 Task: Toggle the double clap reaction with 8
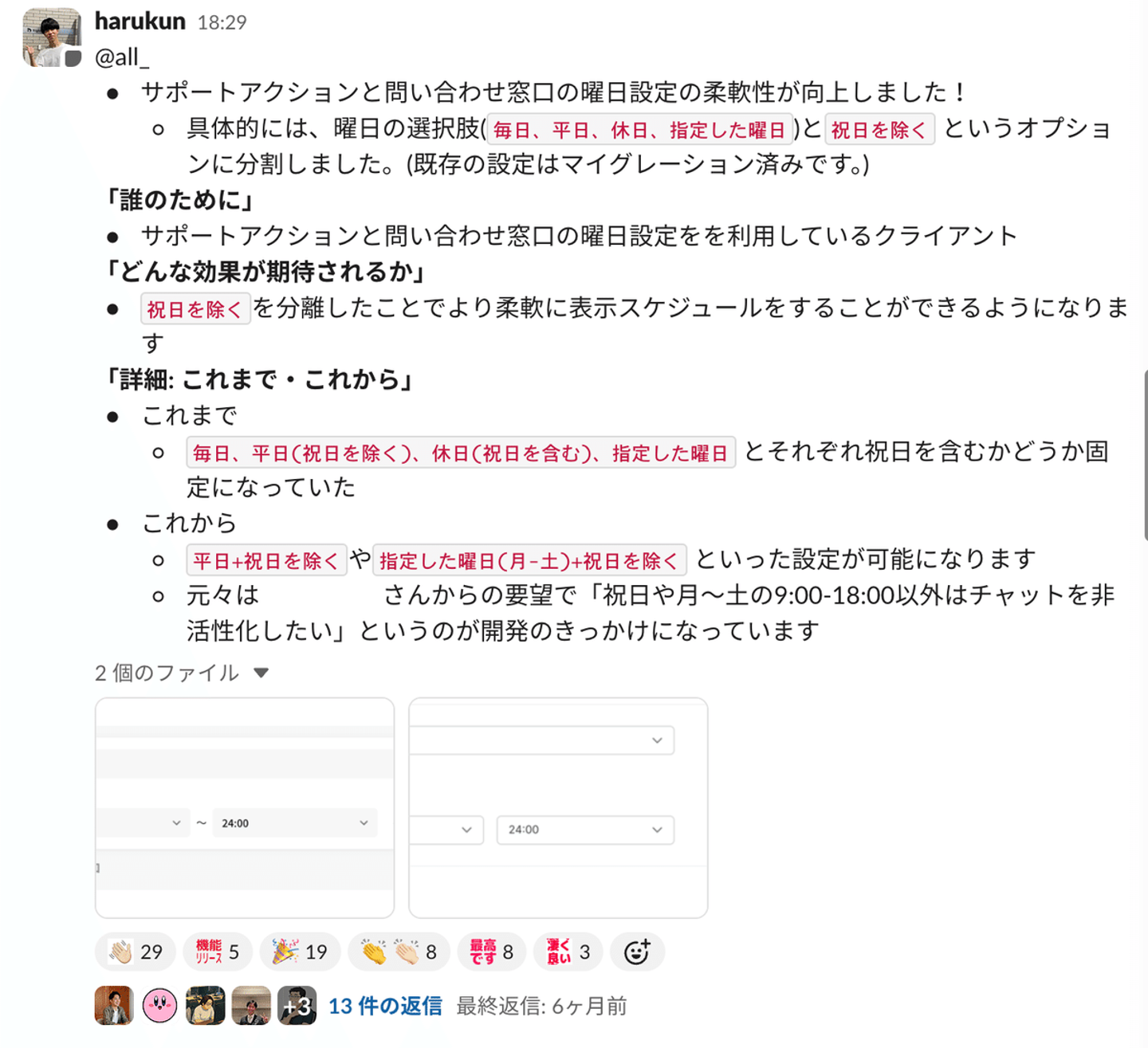click(399, 952)
